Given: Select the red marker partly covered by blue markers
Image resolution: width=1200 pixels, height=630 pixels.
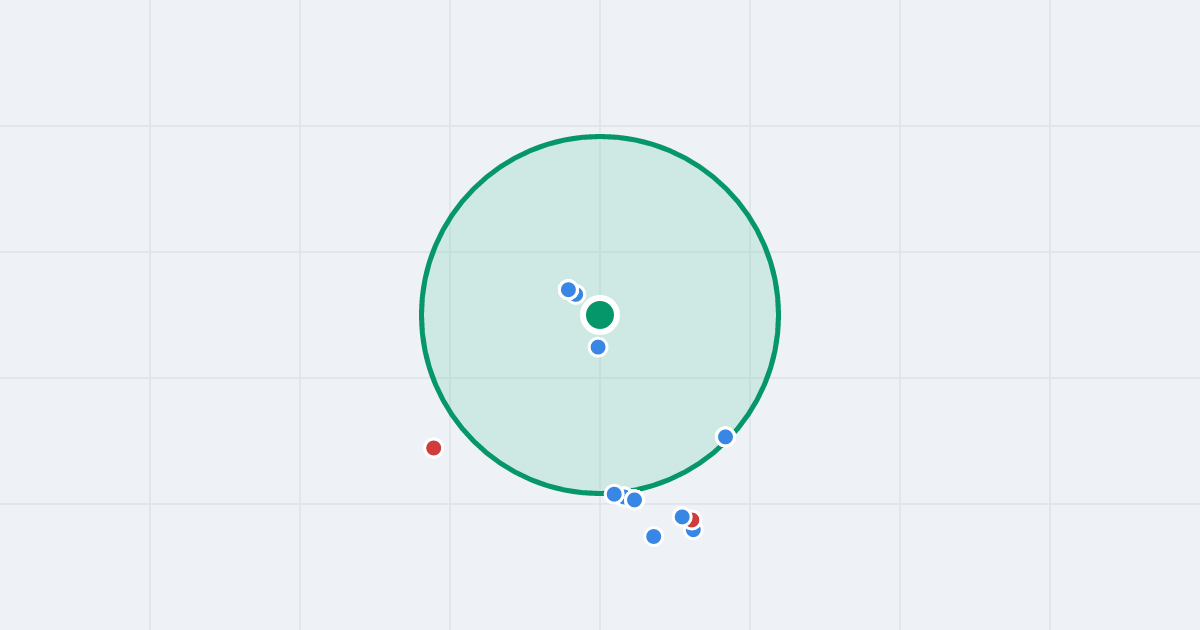Looking at the screenshot, I should coord(694,520).
